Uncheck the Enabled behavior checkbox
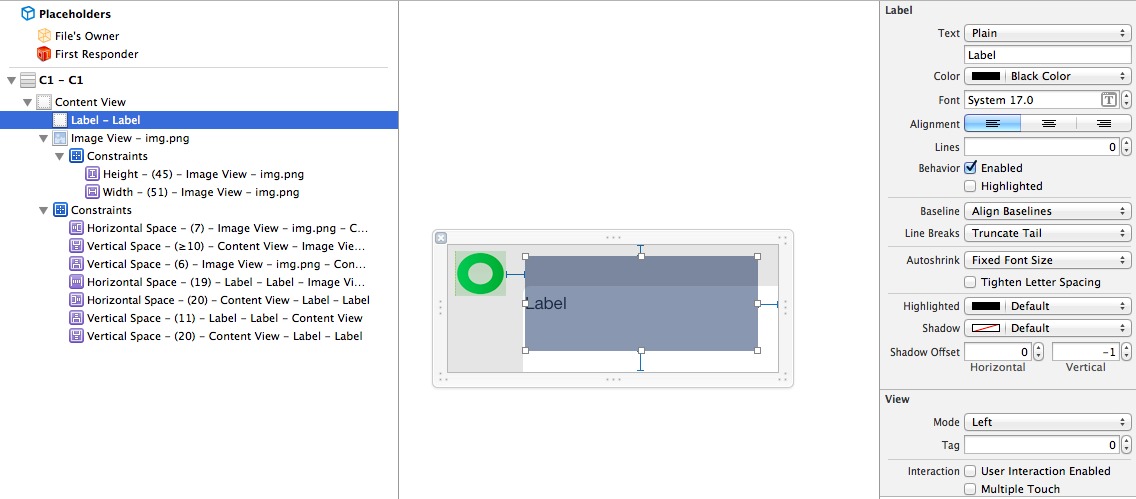Image resolution: width=1136 pixels, height=499 pixels. pyautogui.click(x=970, y=168)
